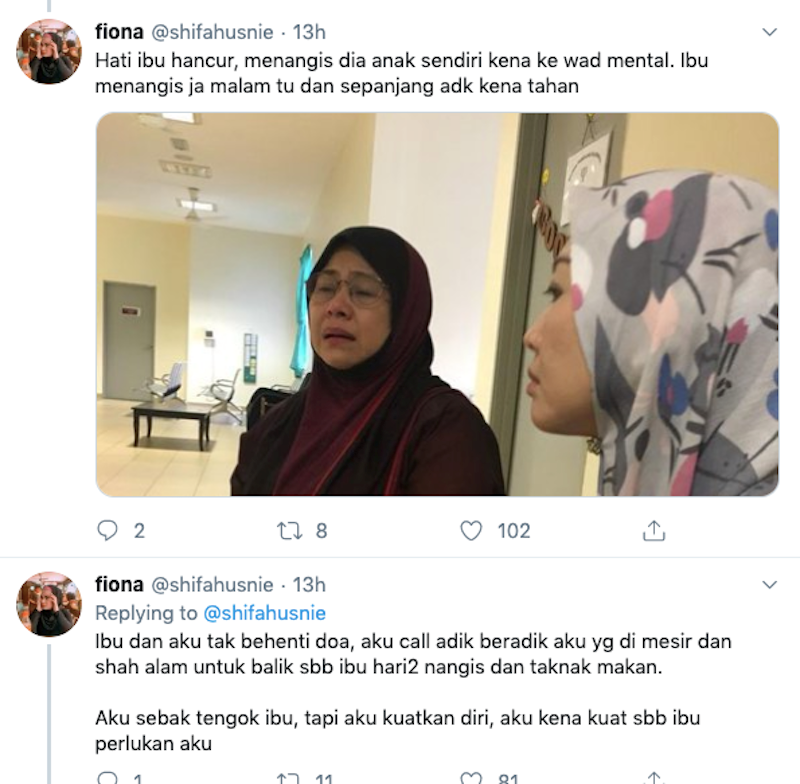The height and width of the screenshot is (784, 800).
Task: Share the second tweet via share icon
Action: pyautogui.click(x=654, y=778)
